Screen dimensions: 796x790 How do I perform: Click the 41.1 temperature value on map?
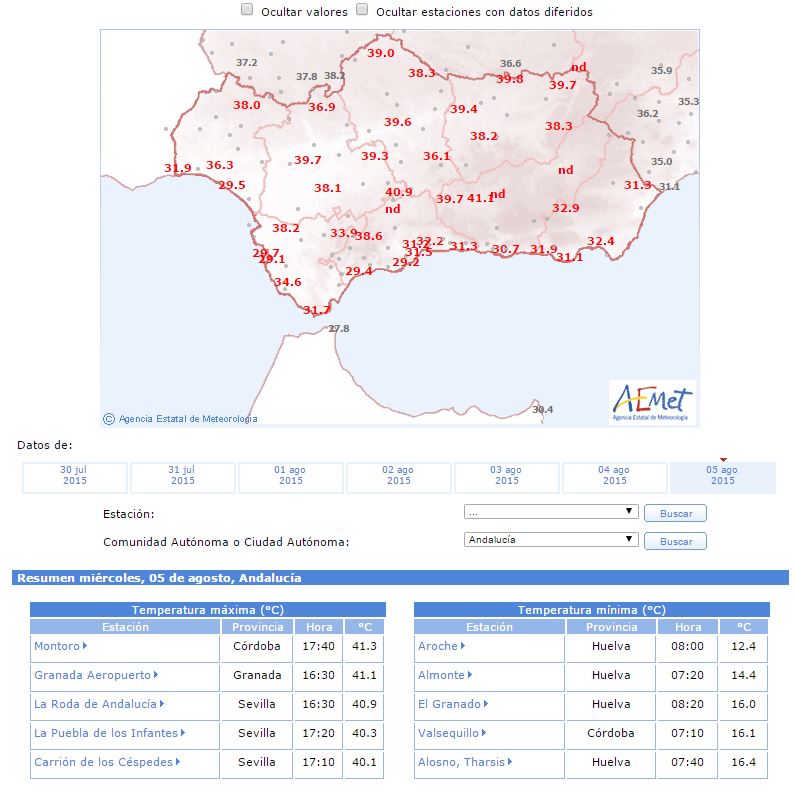coord(480,199)
